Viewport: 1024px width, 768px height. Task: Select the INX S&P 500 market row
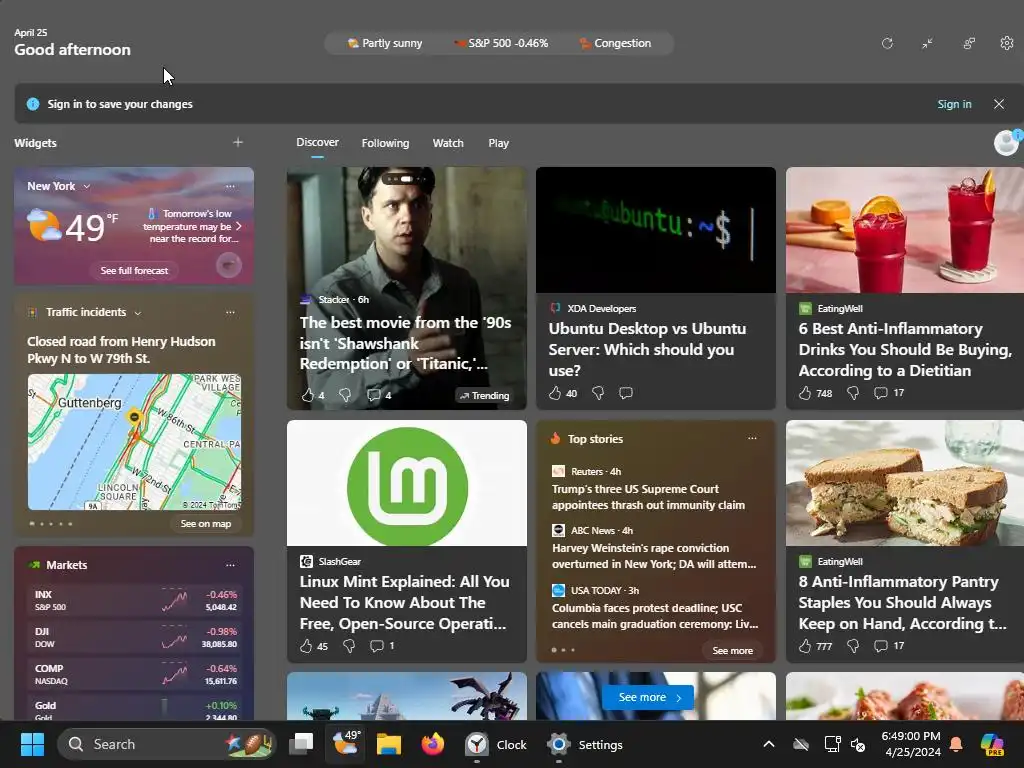coord(136,600)
